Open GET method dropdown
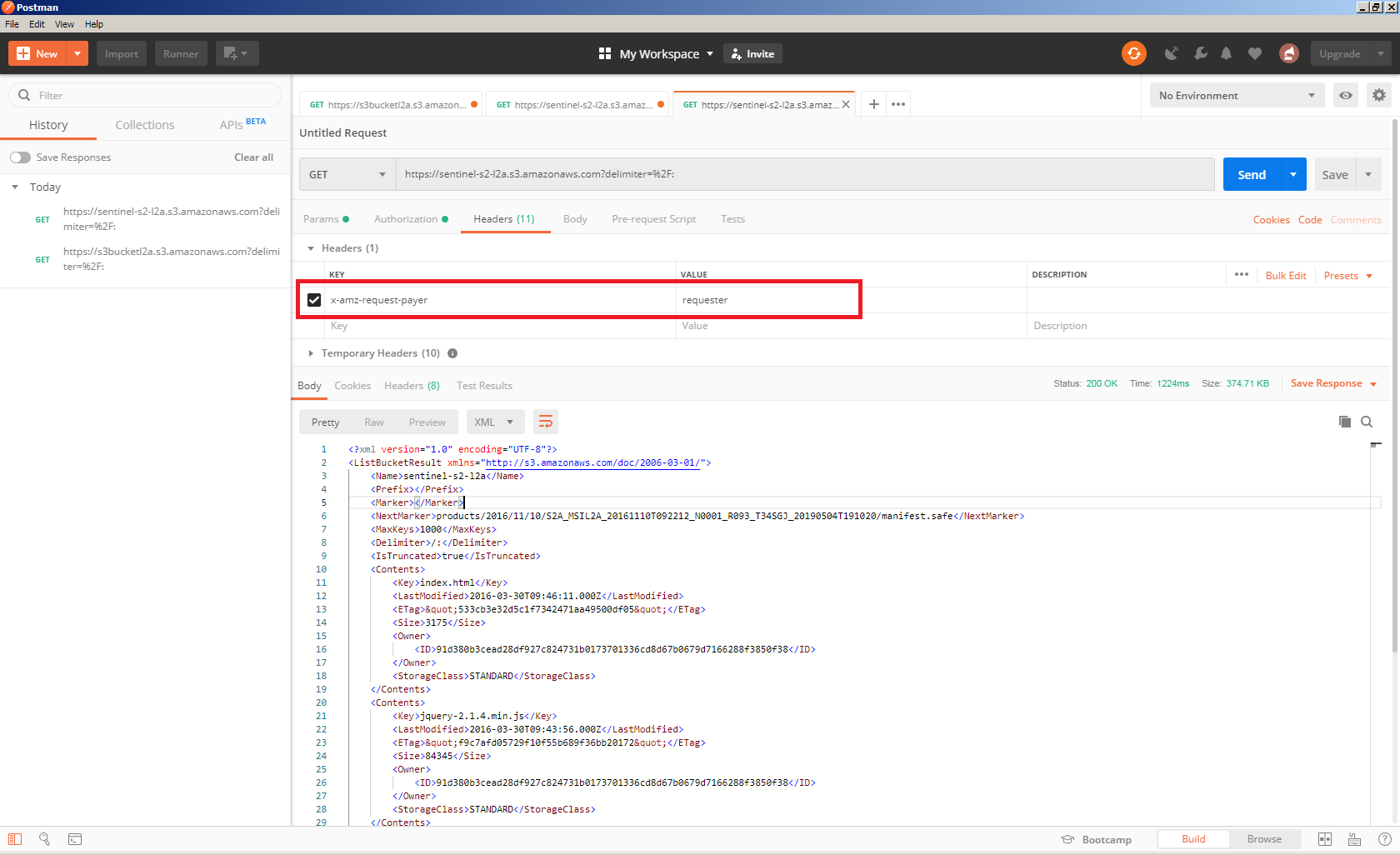The height and width of the screenshot is (855, 1400). [x=347, y=174]
